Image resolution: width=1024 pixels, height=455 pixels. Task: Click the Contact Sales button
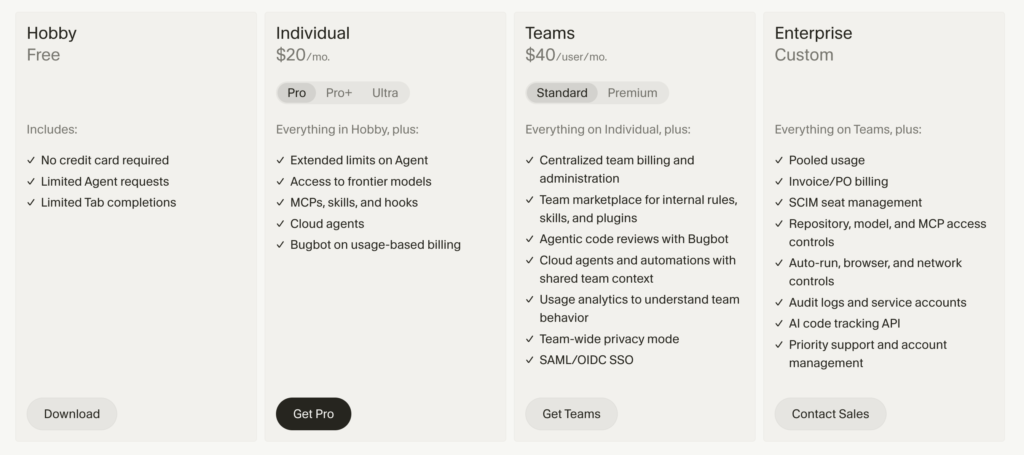pyautogui.click(x=830, y=414)
